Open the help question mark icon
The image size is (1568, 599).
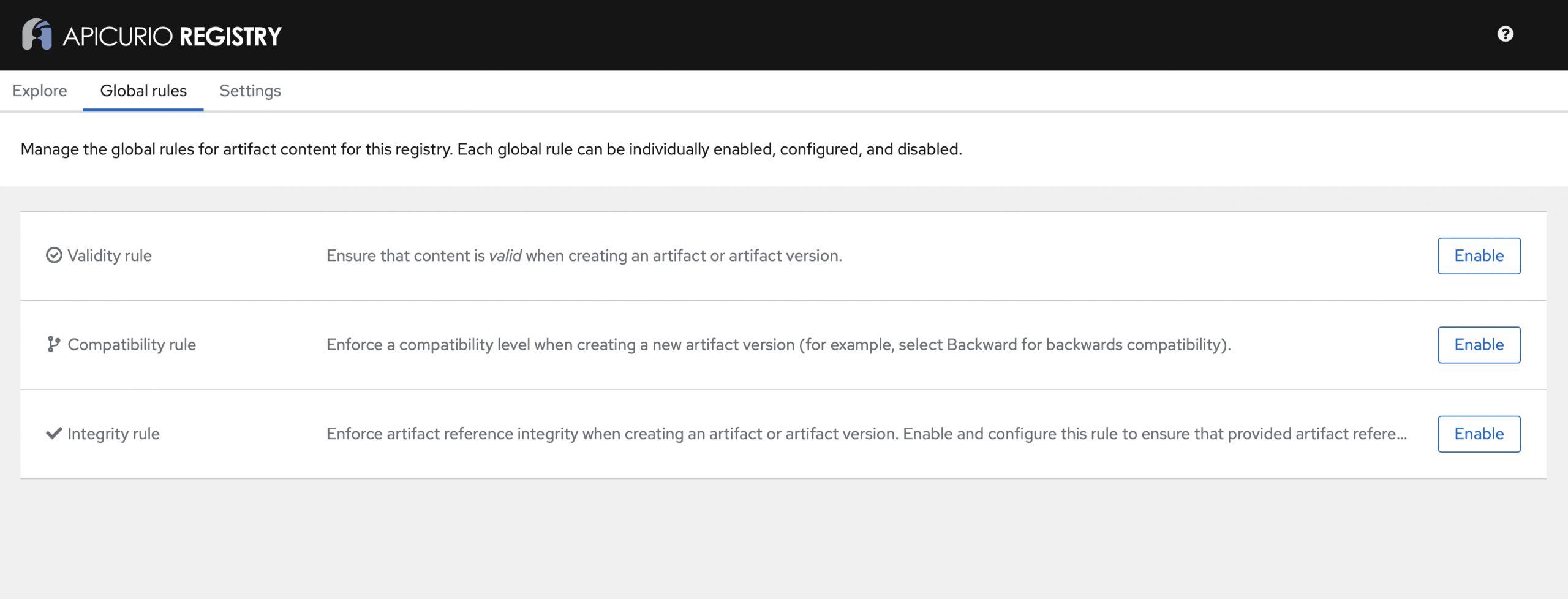point(1505,34)
